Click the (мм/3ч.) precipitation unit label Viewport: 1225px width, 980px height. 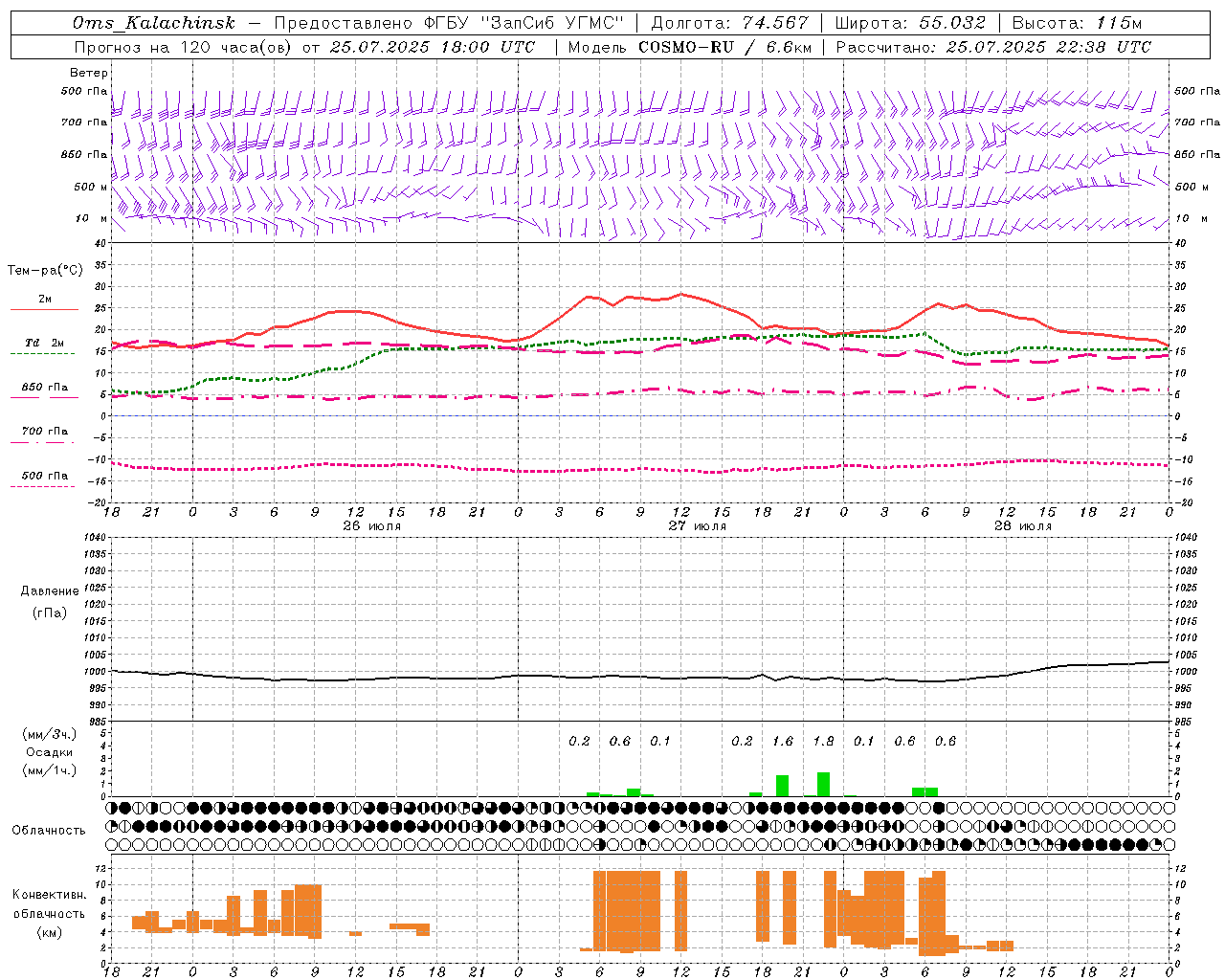coord(50,734)
